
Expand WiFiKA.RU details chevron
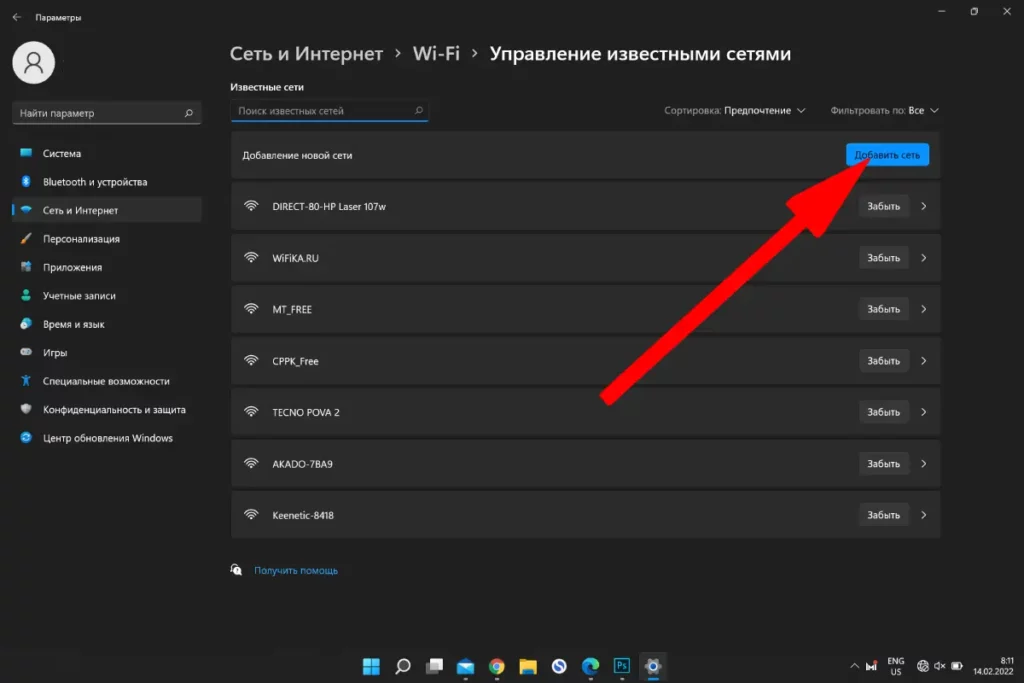[923, 258]
